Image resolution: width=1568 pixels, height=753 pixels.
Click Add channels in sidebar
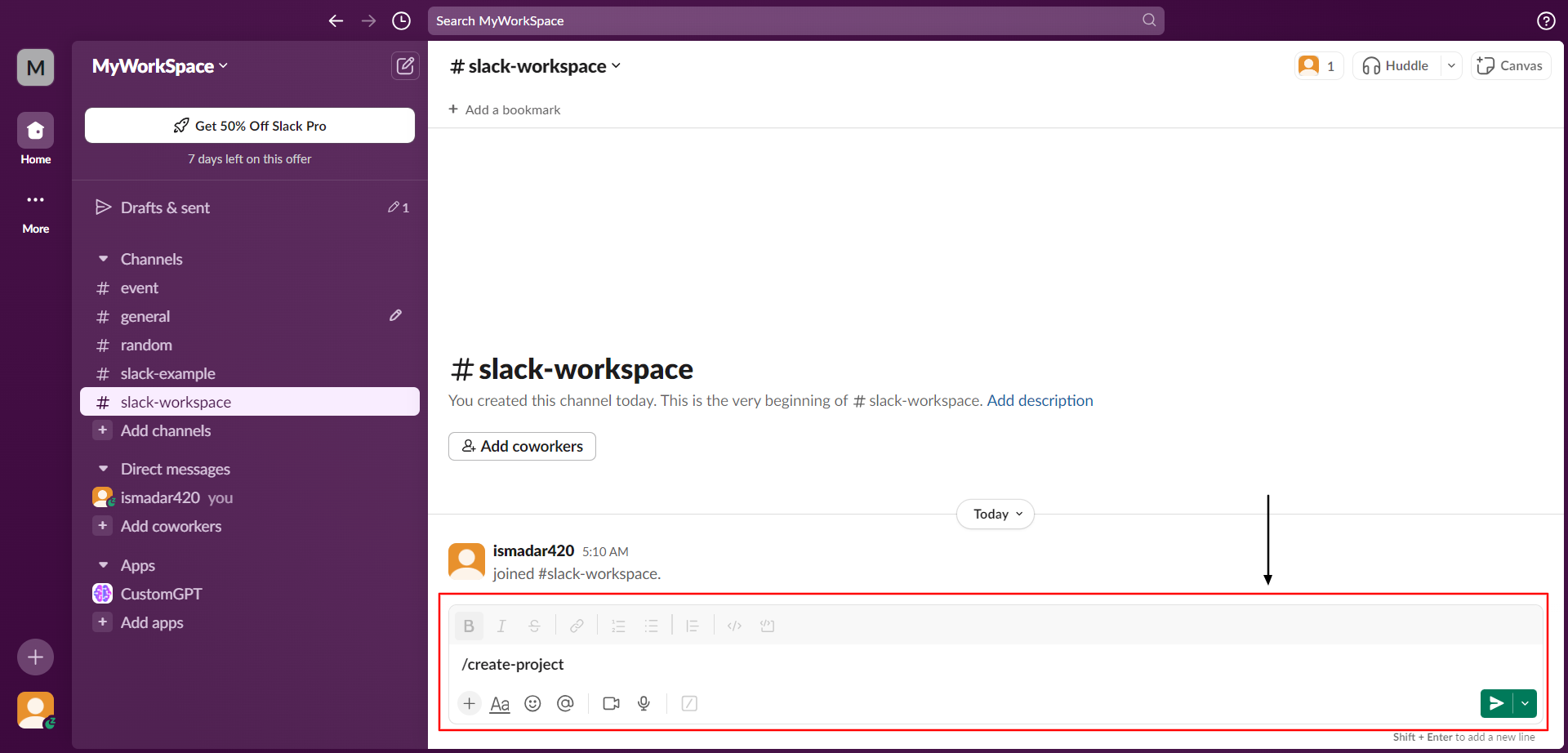[250, 430]
